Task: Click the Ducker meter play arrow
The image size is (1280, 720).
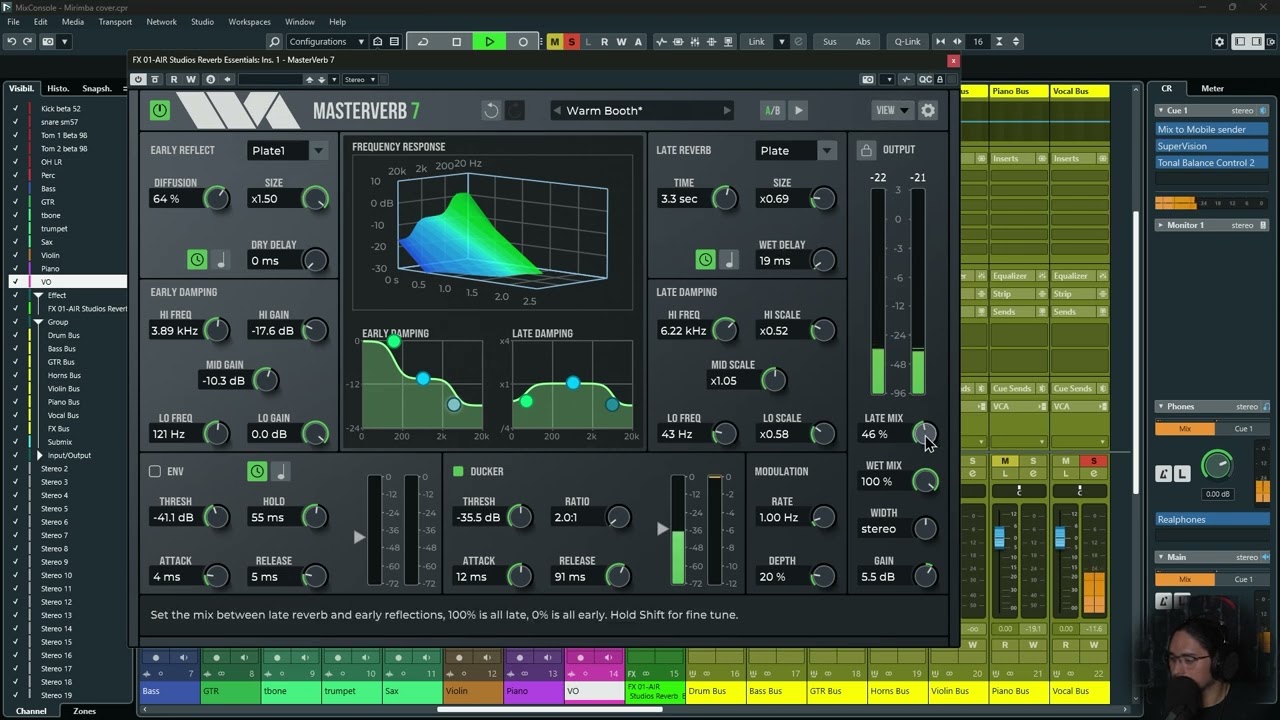Action: tap(662, 529)
